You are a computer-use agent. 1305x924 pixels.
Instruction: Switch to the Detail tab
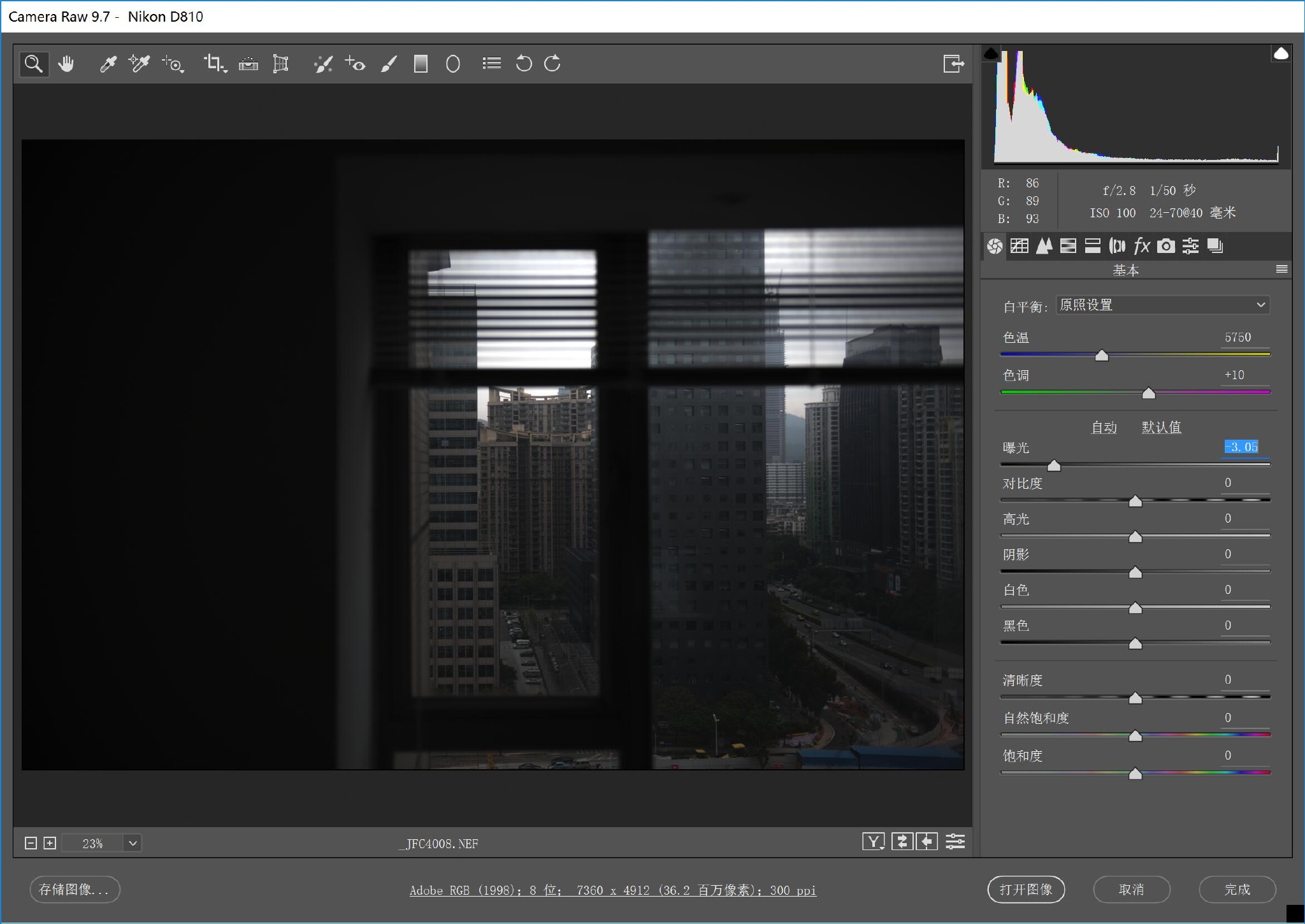click(x=1044, y=246)
